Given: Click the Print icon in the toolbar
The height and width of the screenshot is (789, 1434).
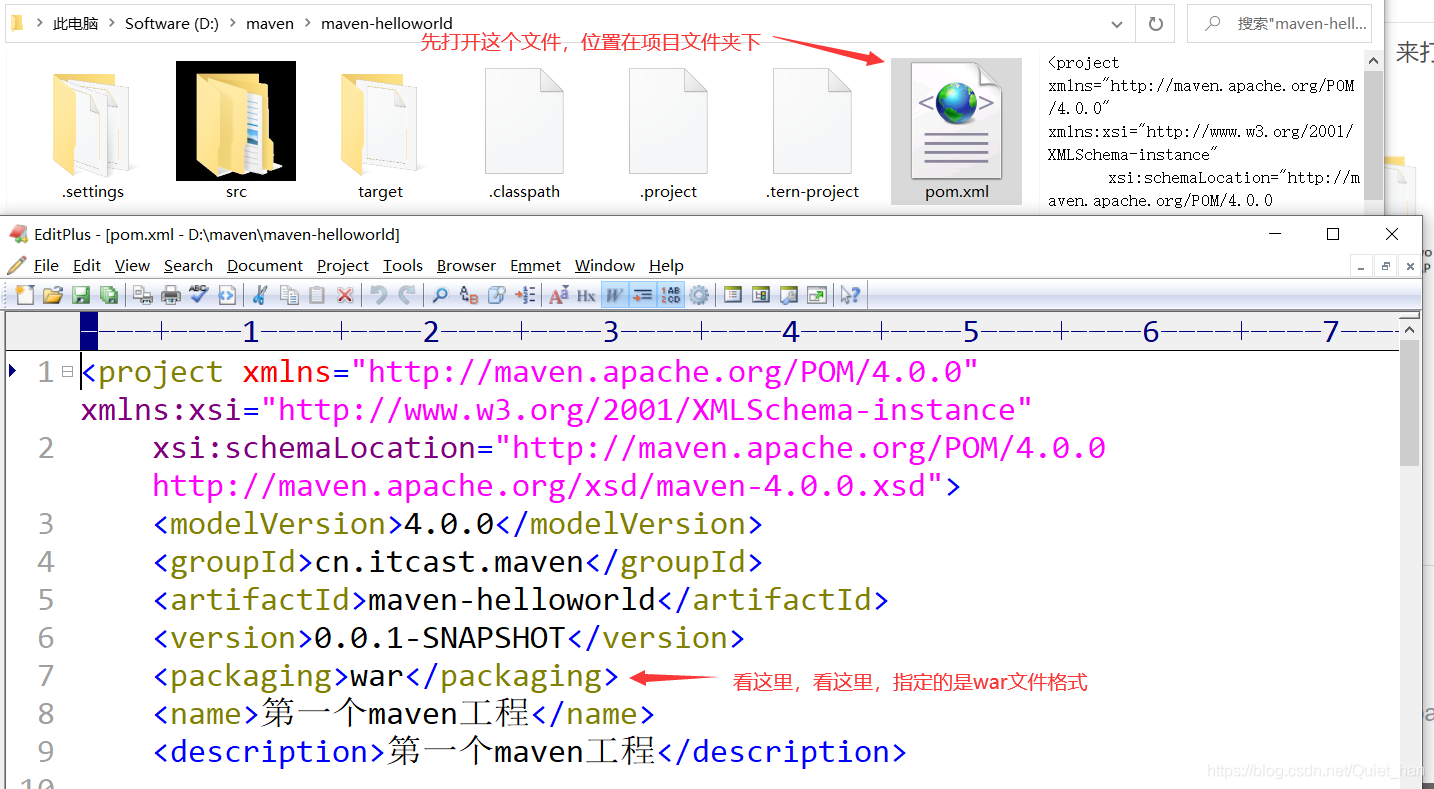Looking at the screenshot, I should point(171,295).
